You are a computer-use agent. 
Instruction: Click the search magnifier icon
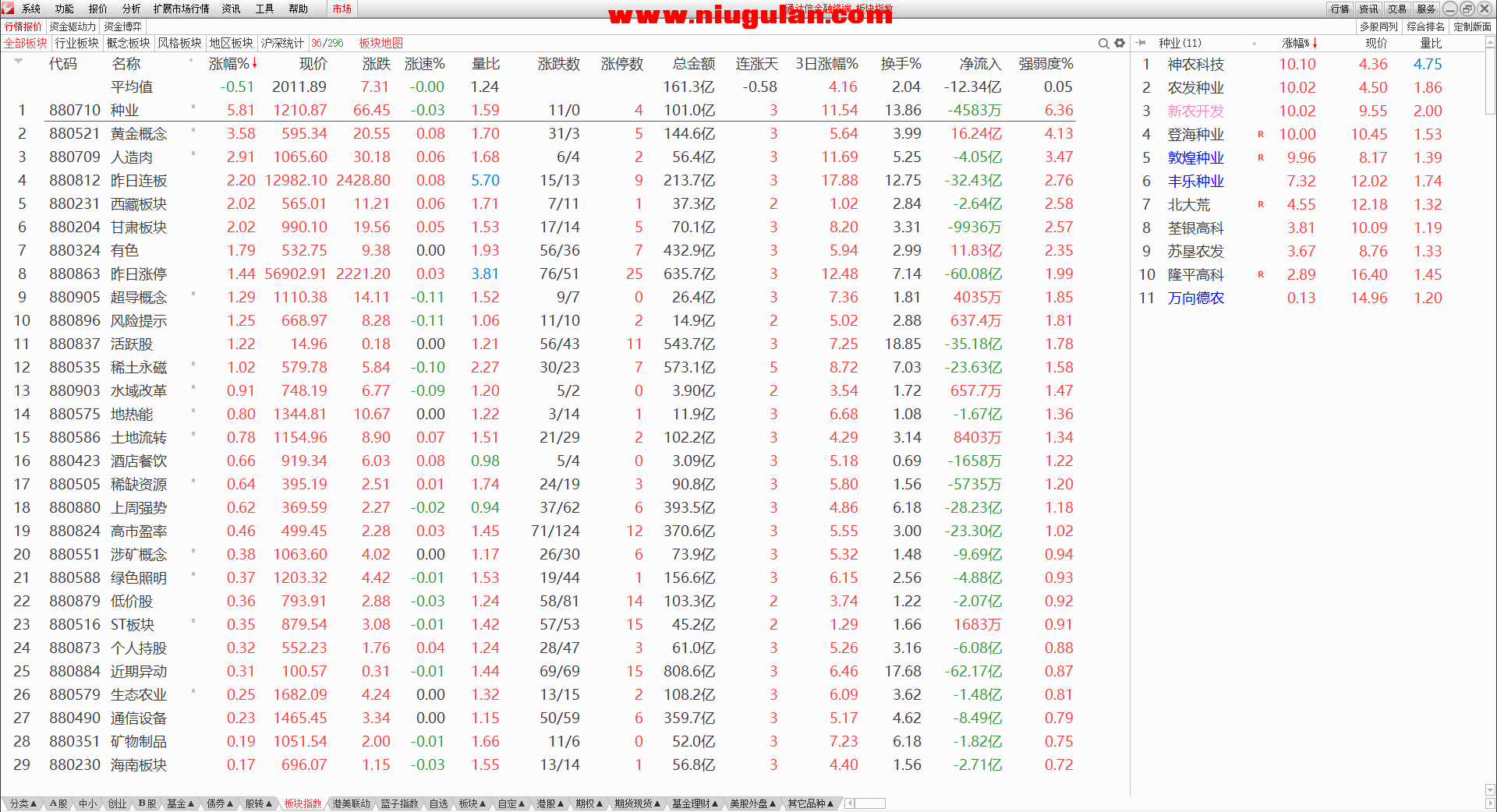click(1103, 44)
